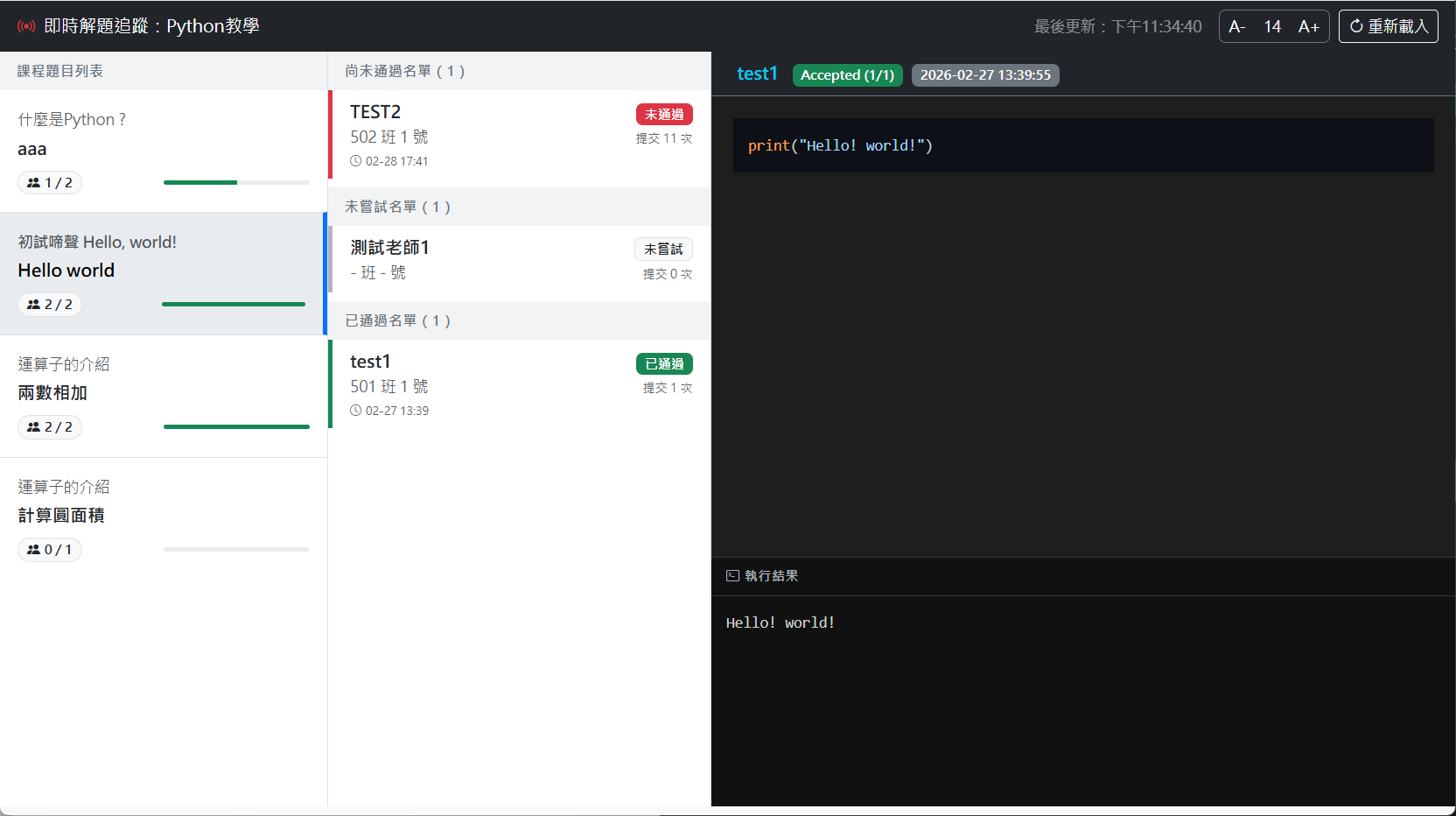Select 測試老師1 in untried list
The image size is (1456, 816).
tap(520, 261)
